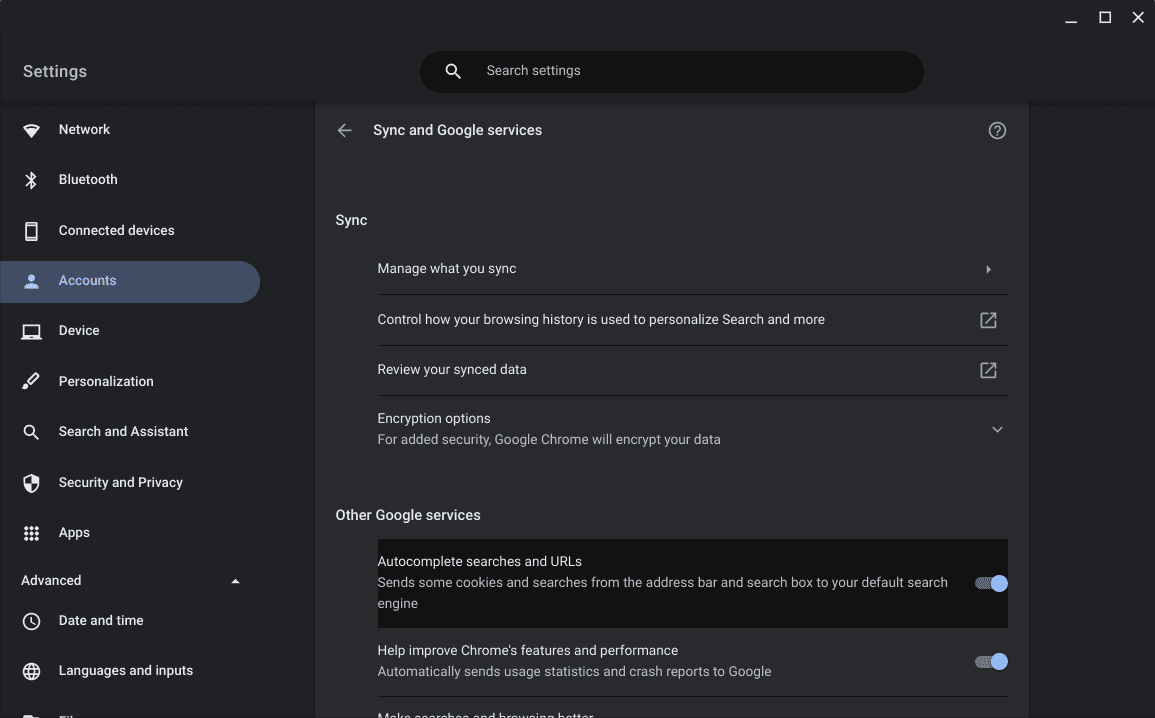1155x718 pixels.
Task: Click the Apps grid icon
Action: tap(31, 533)
